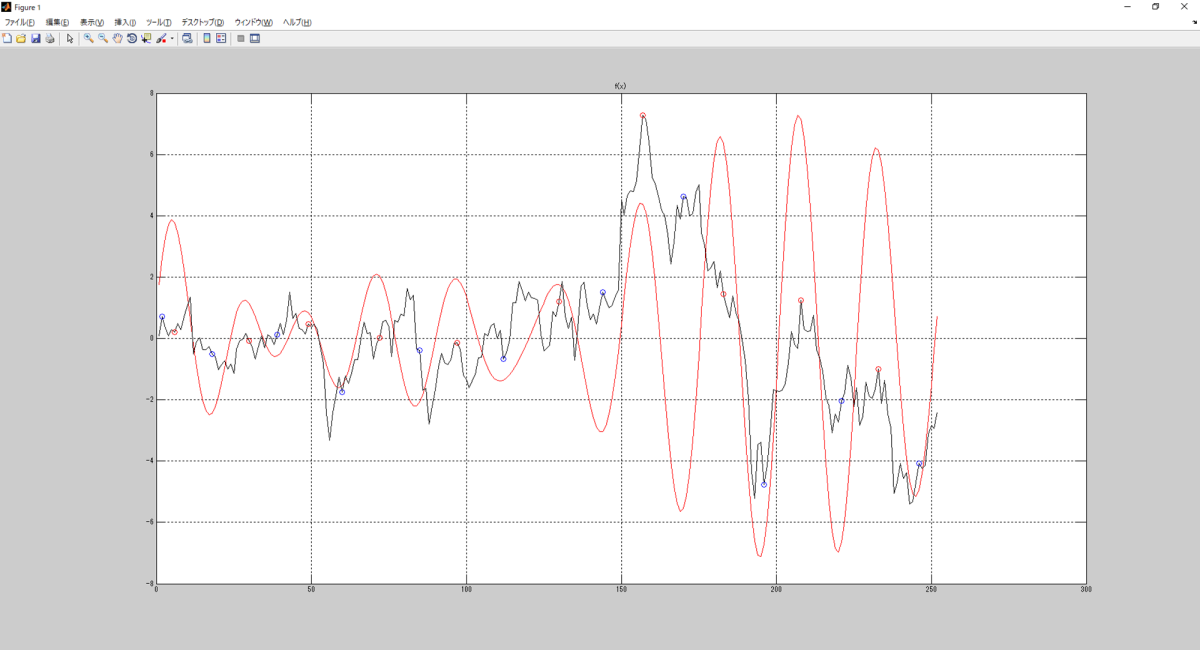
Task: Toggle the Insert Colorbar button
Action: point(207,38)
